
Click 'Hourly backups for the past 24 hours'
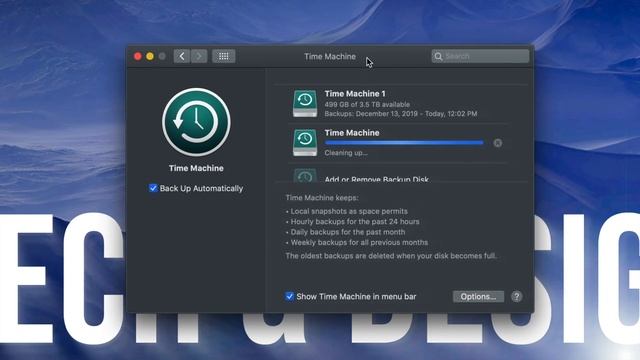click(355, 222)
